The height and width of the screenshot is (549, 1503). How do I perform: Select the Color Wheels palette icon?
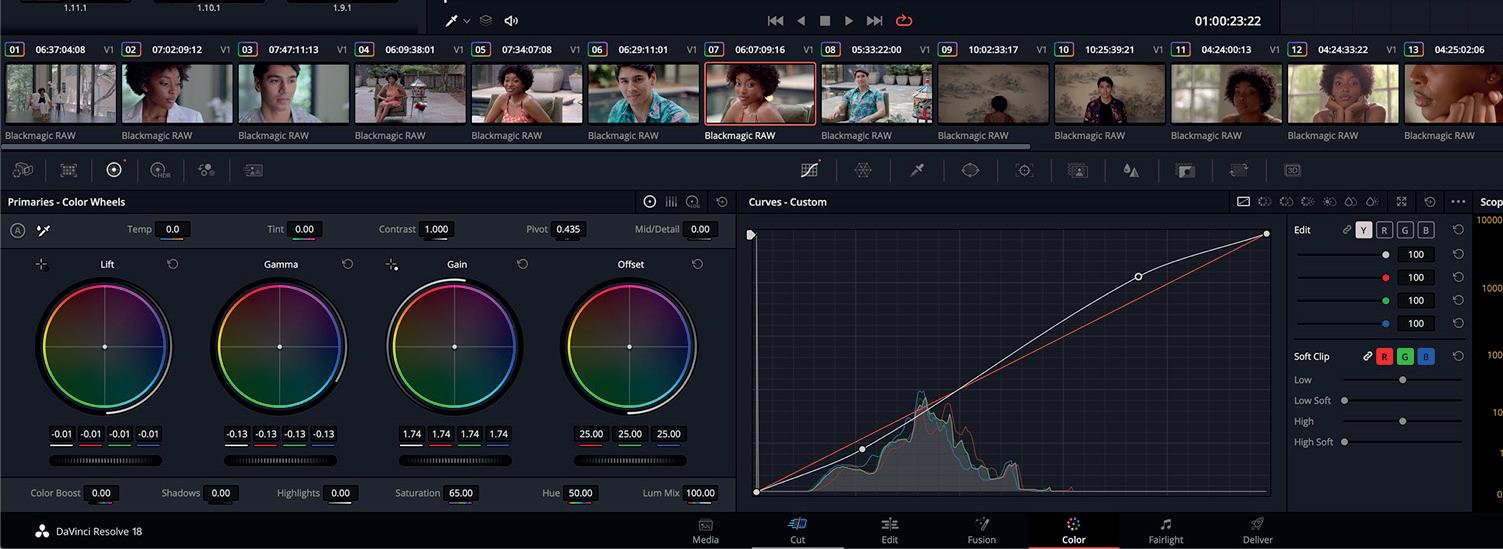(114, 170)
